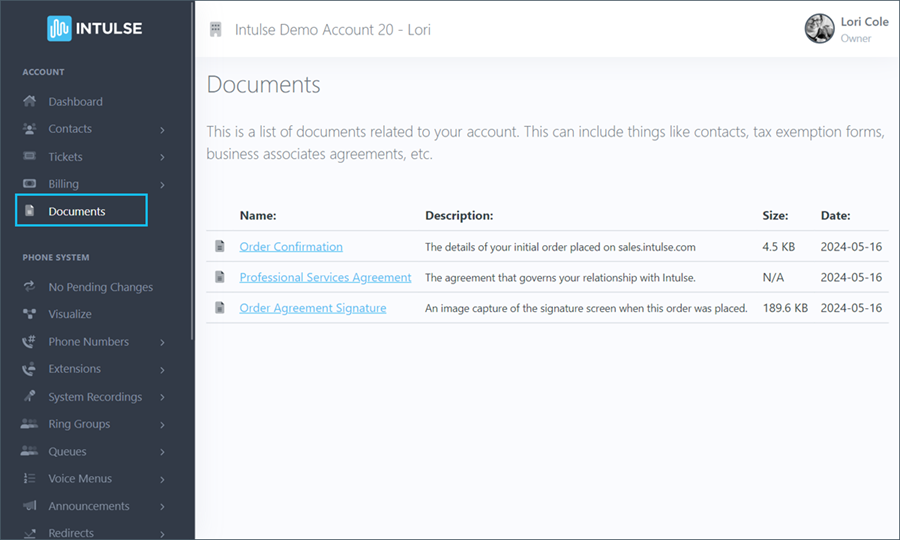
Task: Expand the Queues submenu chevron
Action: 162,452
